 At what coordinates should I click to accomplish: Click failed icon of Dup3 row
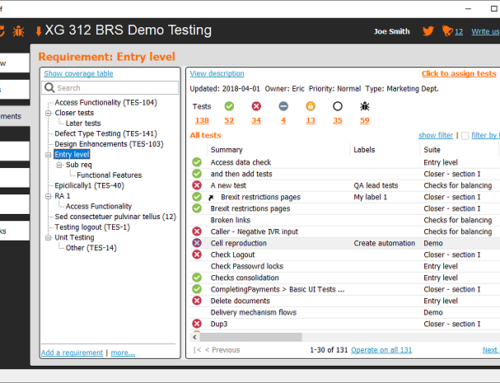pyautogui.click(x=197, y=323)
